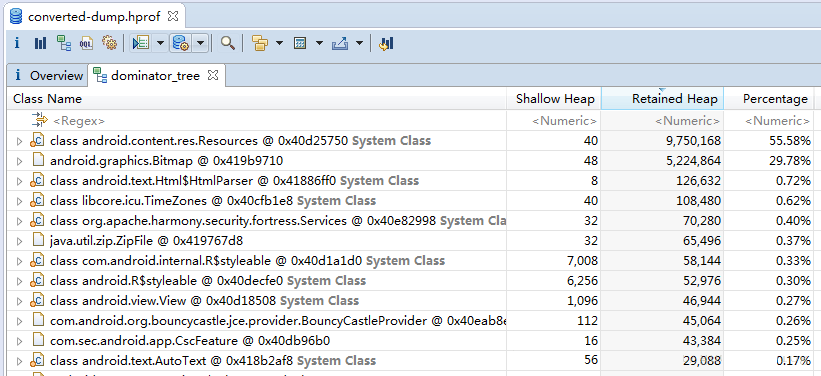Image resolution: width=821 pixels, height=376 pixels.
Task: Sort by Shallow Heap column header
Action: tap(554, 98)
